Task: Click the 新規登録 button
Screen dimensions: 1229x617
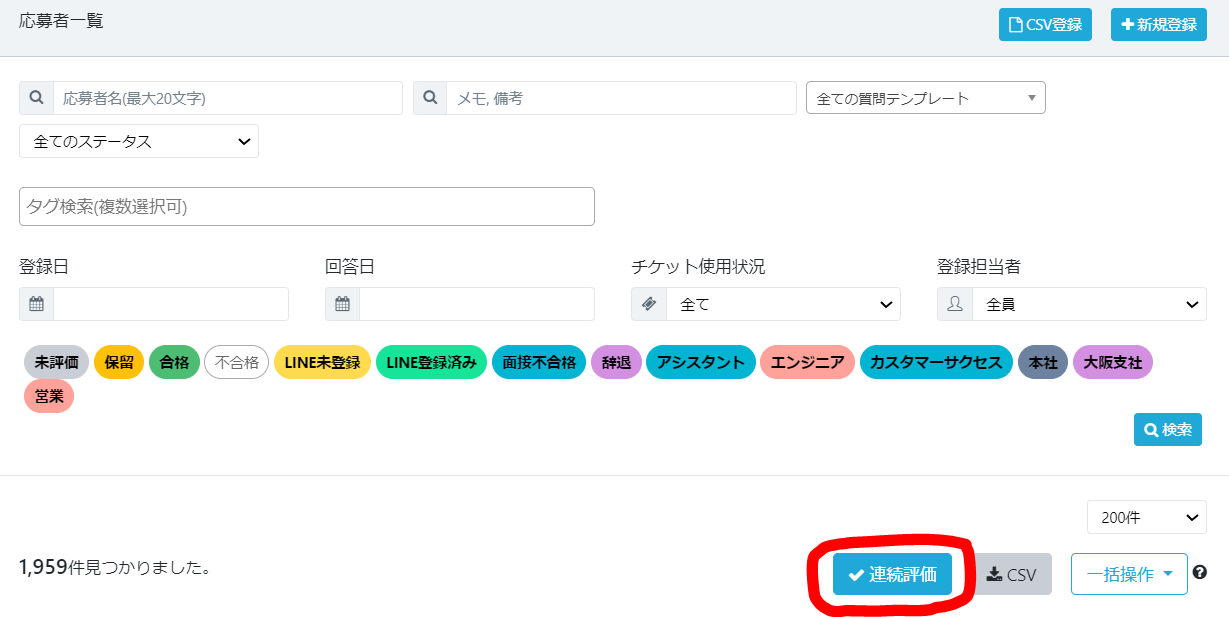Action: (1158, 25)
